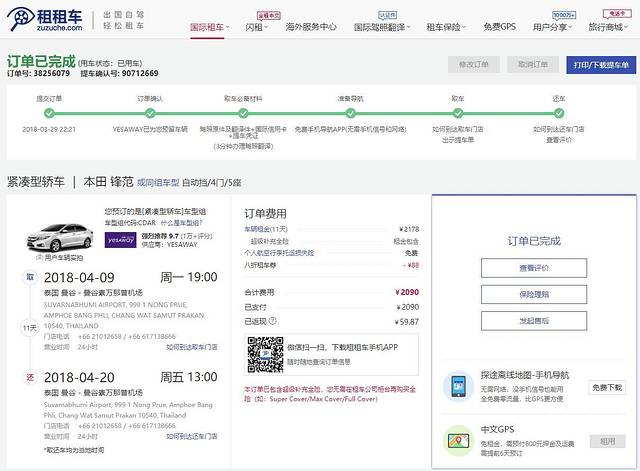Switch to the 国际租车 tab
This screenshot has width=640, height=471.
(209, 27)
